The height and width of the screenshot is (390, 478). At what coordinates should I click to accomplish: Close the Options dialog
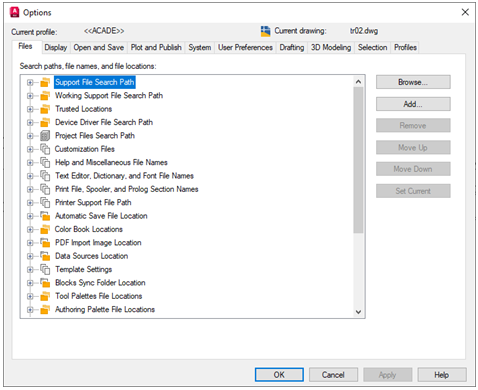point(465,12)
